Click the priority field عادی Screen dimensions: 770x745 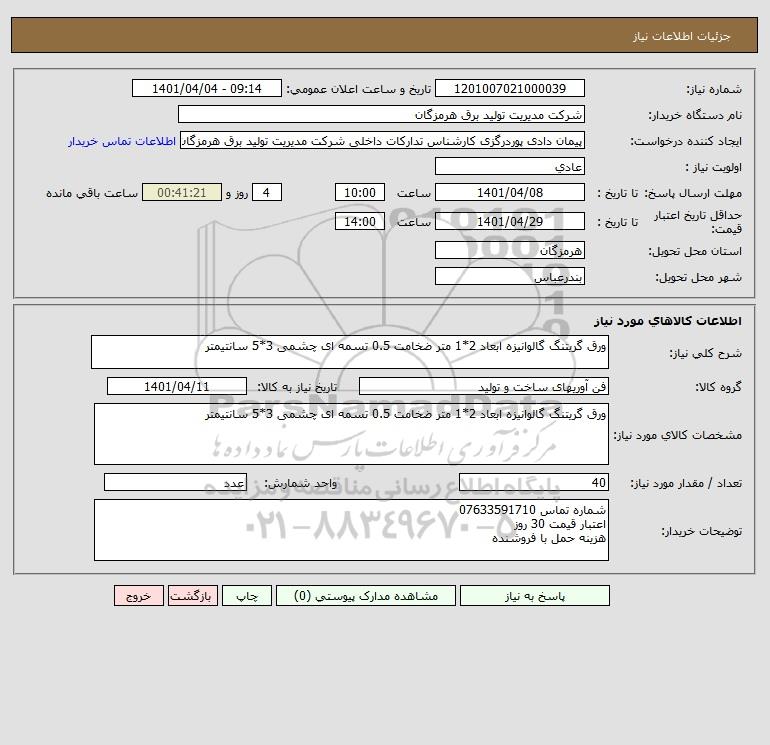coord(510,166)
